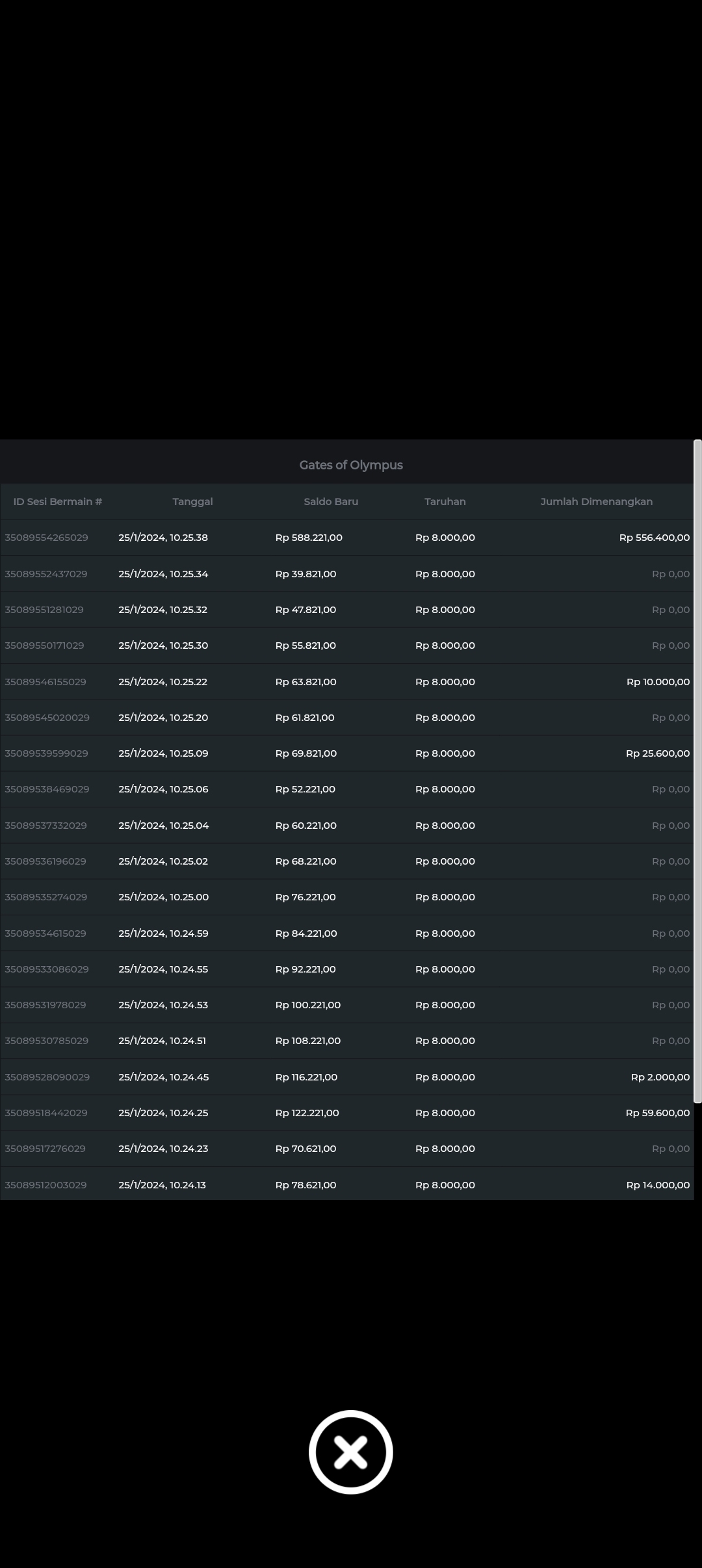
Task: Open session ID 35089554265029
Action: point(46,538)
